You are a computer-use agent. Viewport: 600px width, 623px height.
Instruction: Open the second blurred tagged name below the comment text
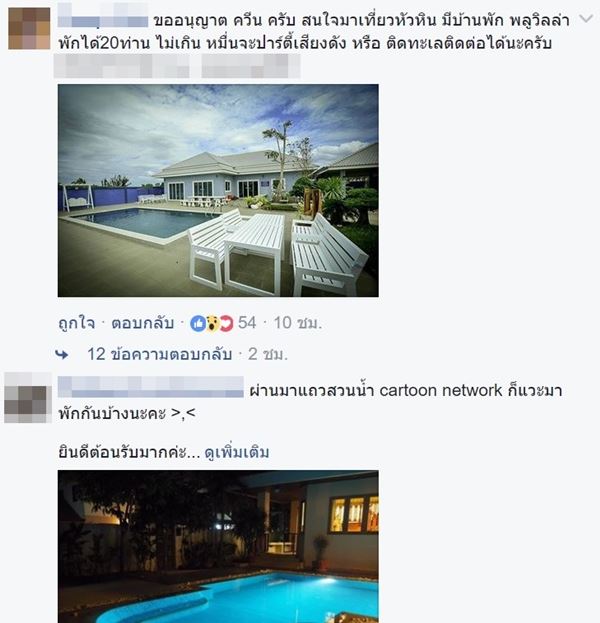[250, 66]
